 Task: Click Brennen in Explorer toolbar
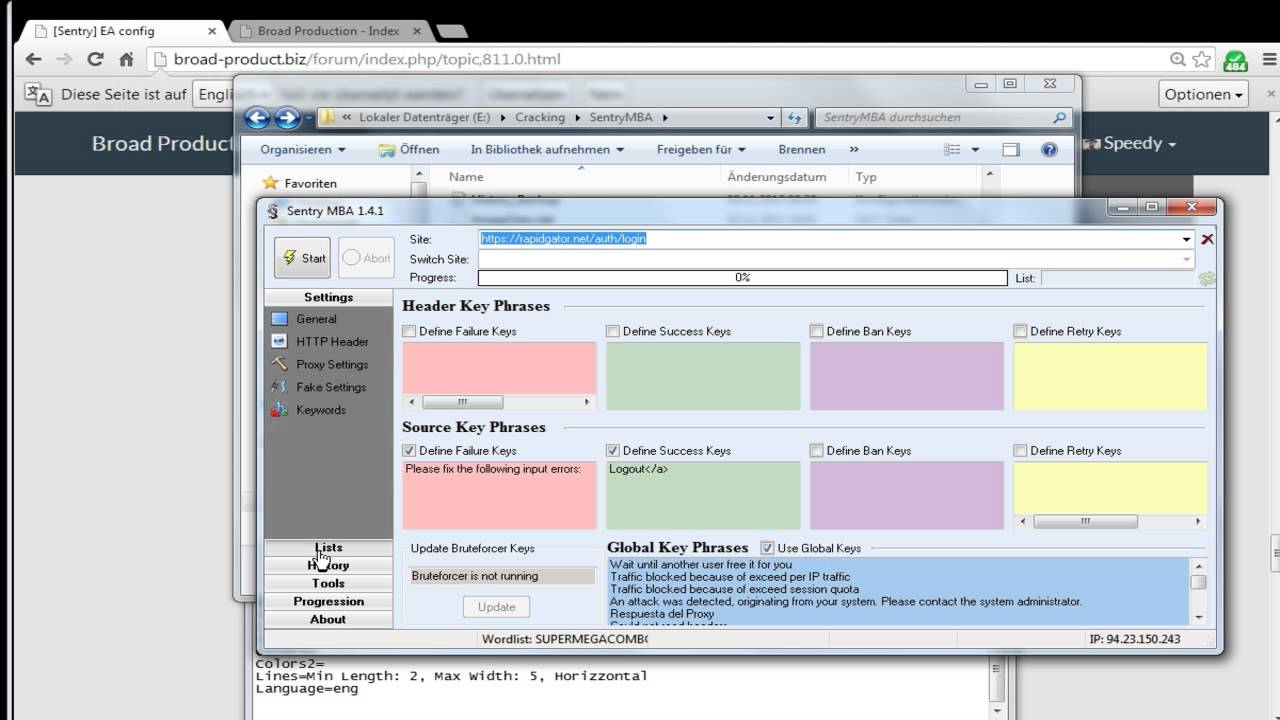coord(801,149)
